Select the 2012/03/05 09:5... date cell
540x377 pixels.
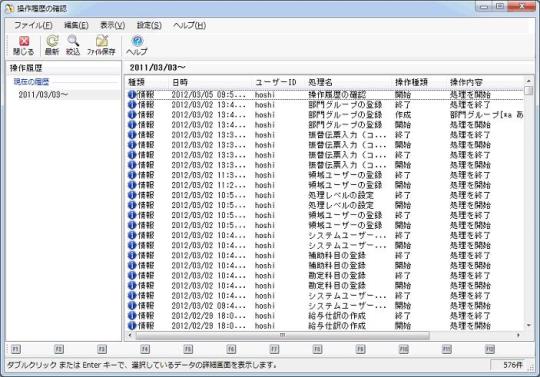pyautogui.click(x=209, y=94)
